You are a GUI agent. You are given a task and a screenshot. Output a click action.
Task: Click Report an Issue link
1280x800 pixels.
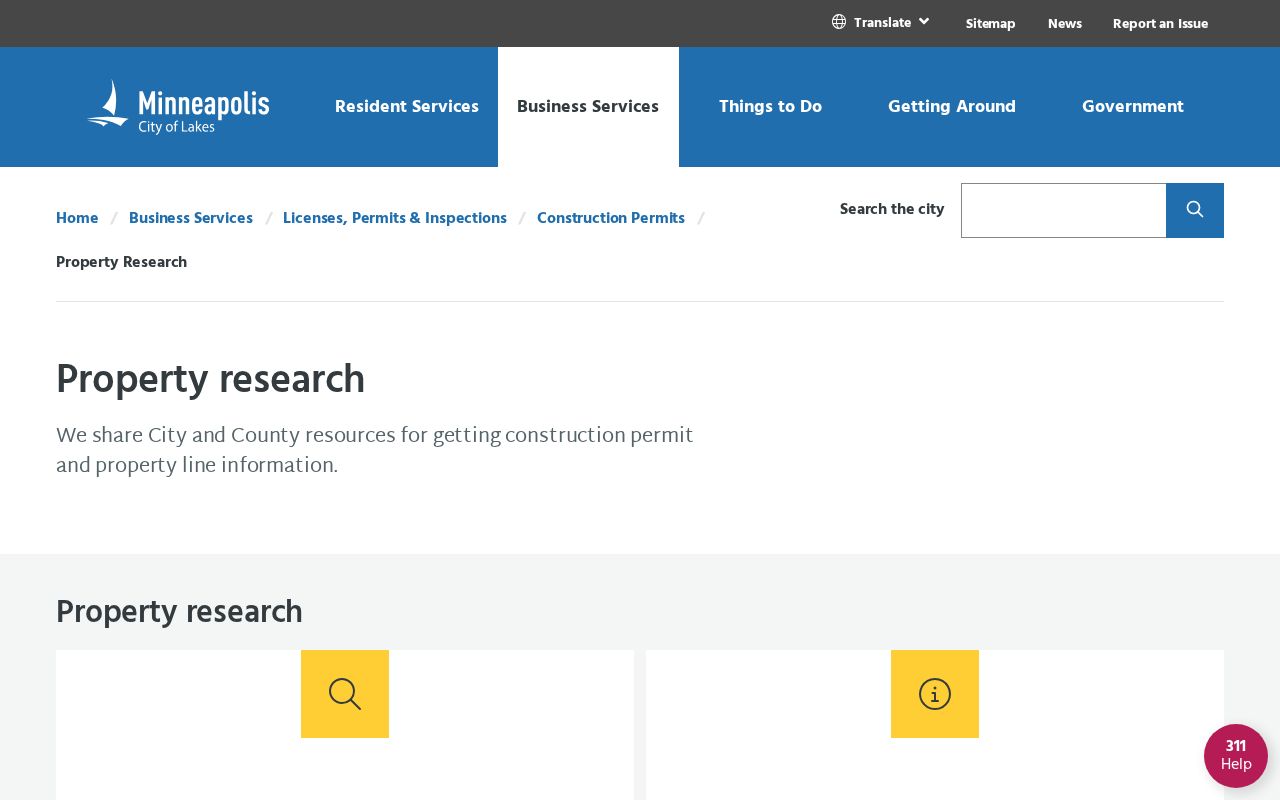(1160, 23)
